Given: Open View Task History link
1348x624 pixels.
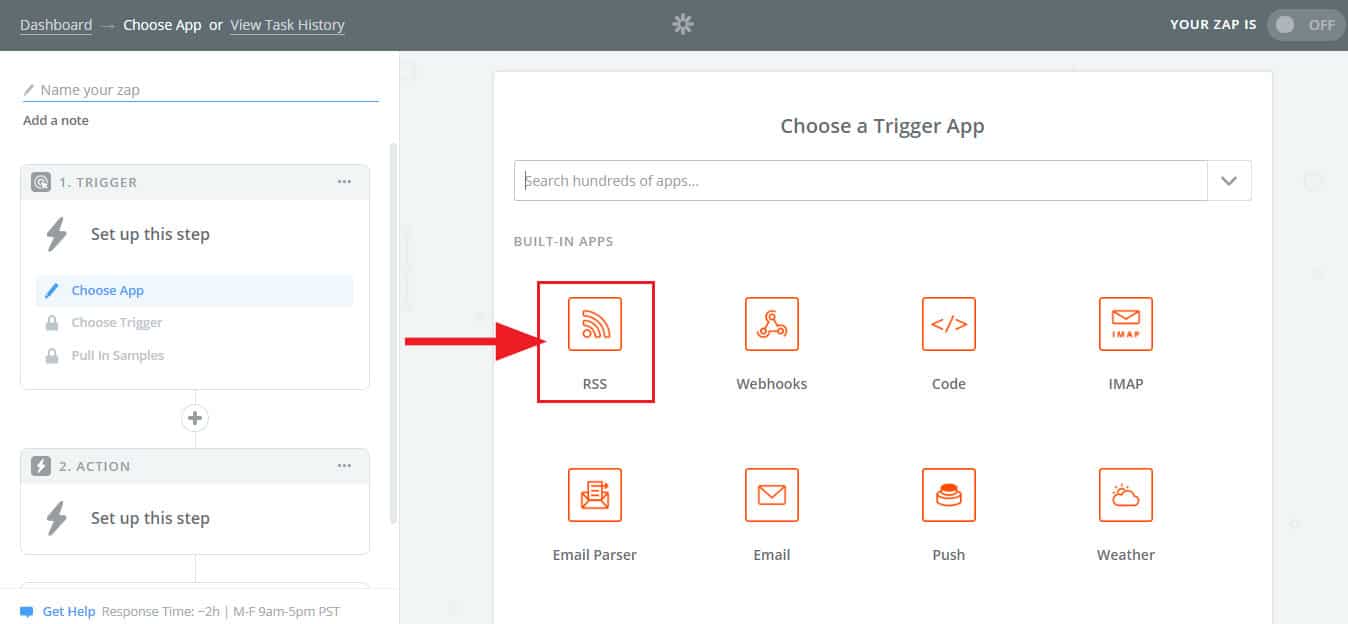Looking at the screenshot, I should pyautogui.click(x=287, y=25).
